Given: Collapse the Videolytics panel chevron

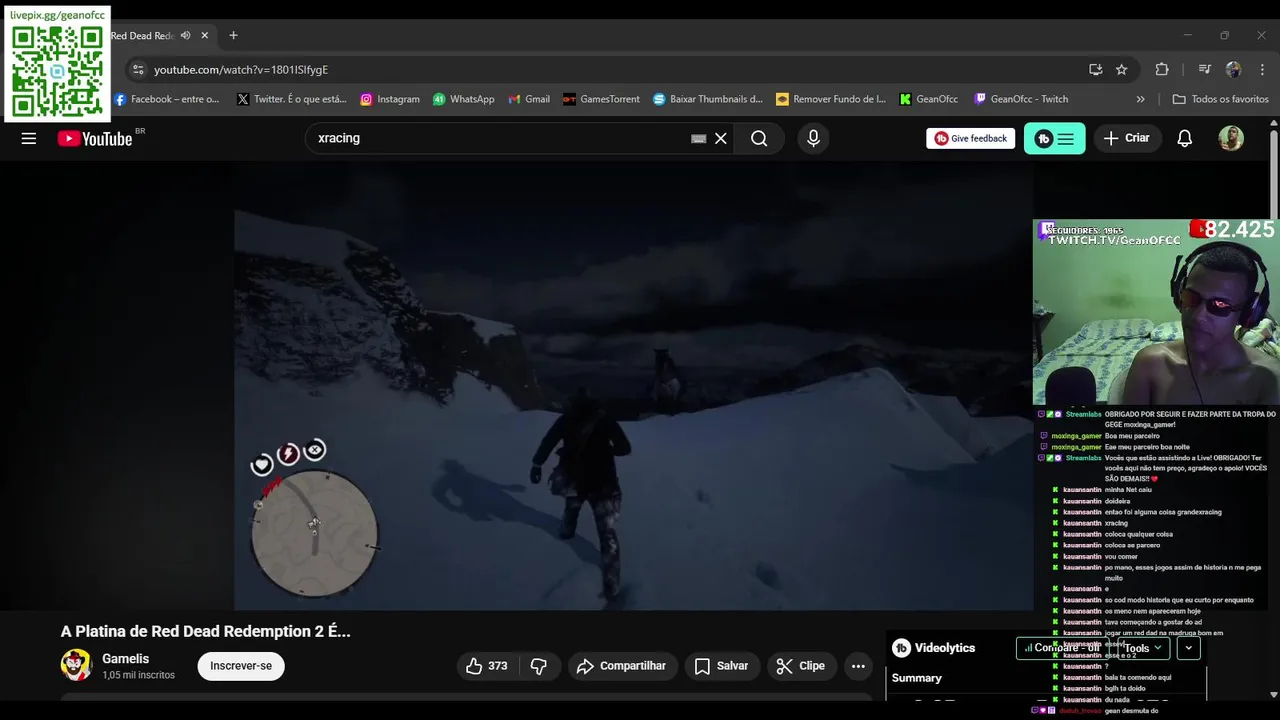Looking at the screenshot, I should click(x=1188, y=648).
